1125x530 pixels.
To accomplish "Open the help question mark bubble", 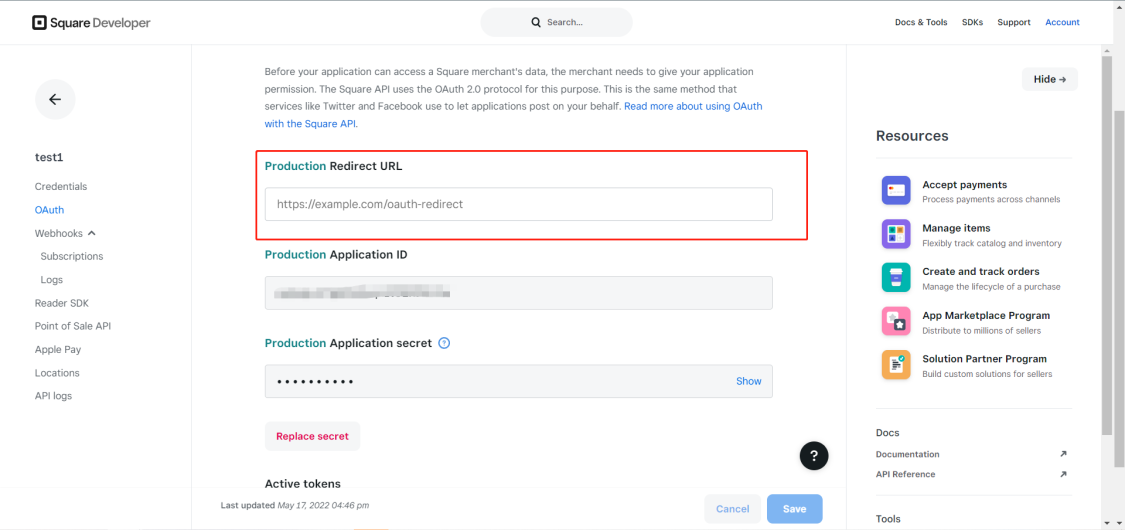I will pyautogui.click(x=814, y=455).
